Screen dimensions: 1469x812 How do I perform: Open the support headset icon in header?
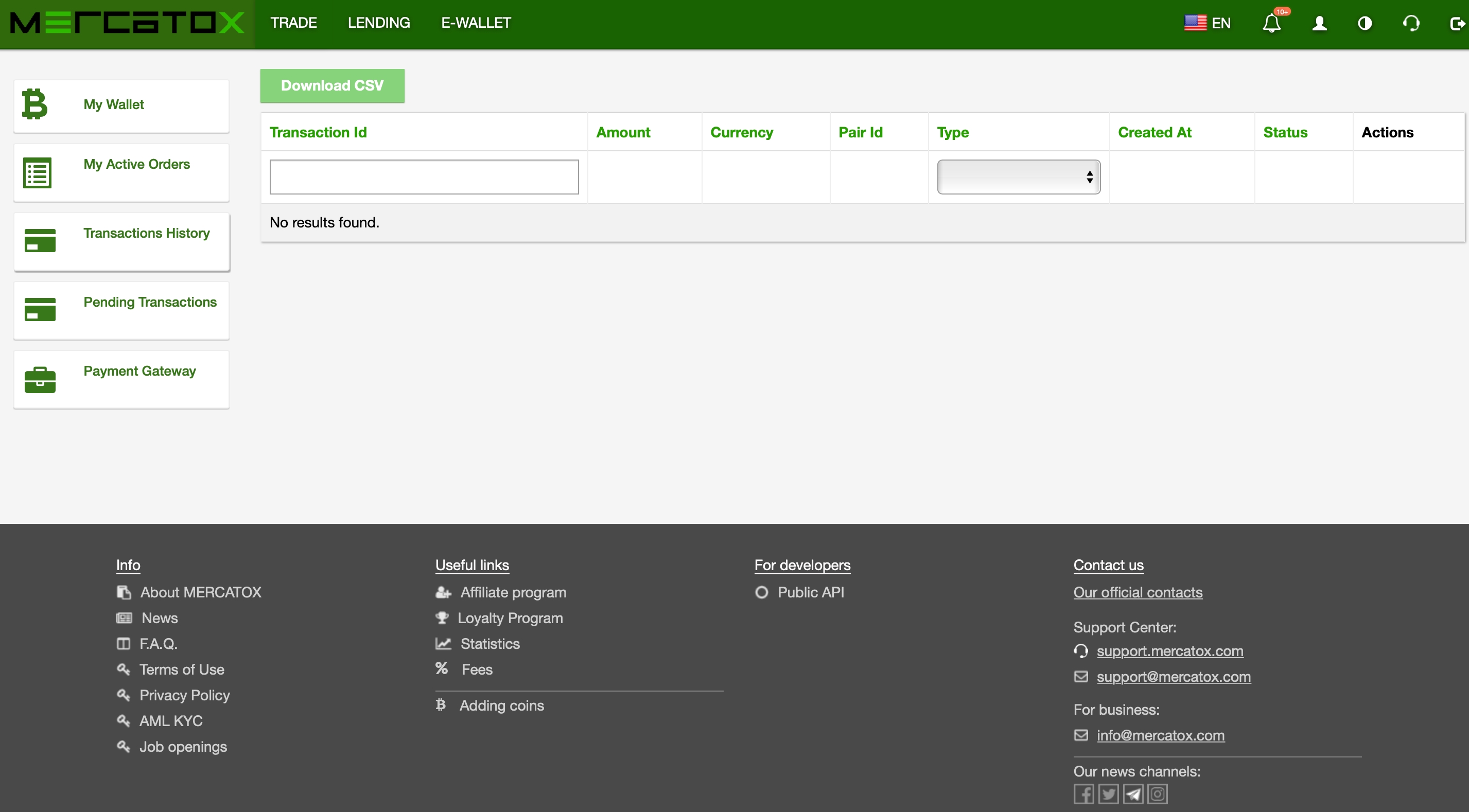(x=1411, y=23)
